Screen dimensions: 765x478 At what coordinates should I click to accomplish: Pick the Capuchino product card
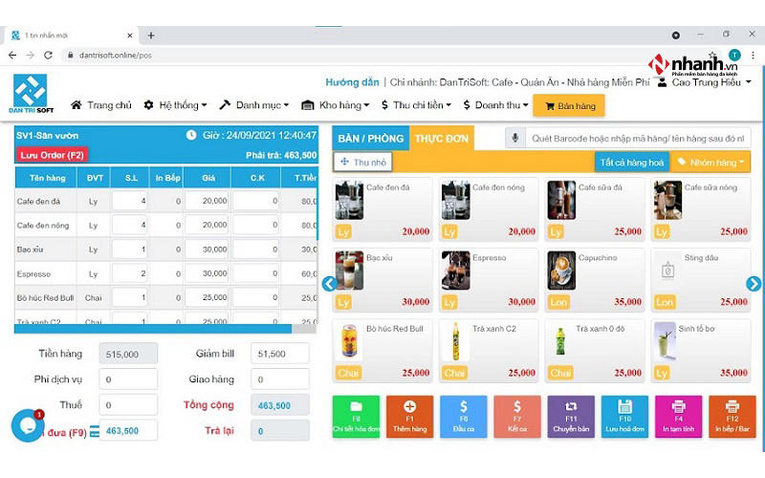pos(594,280)
